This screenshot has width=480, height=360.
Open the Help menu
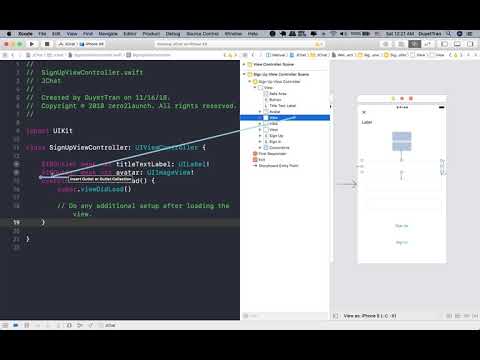coord(253,34)
